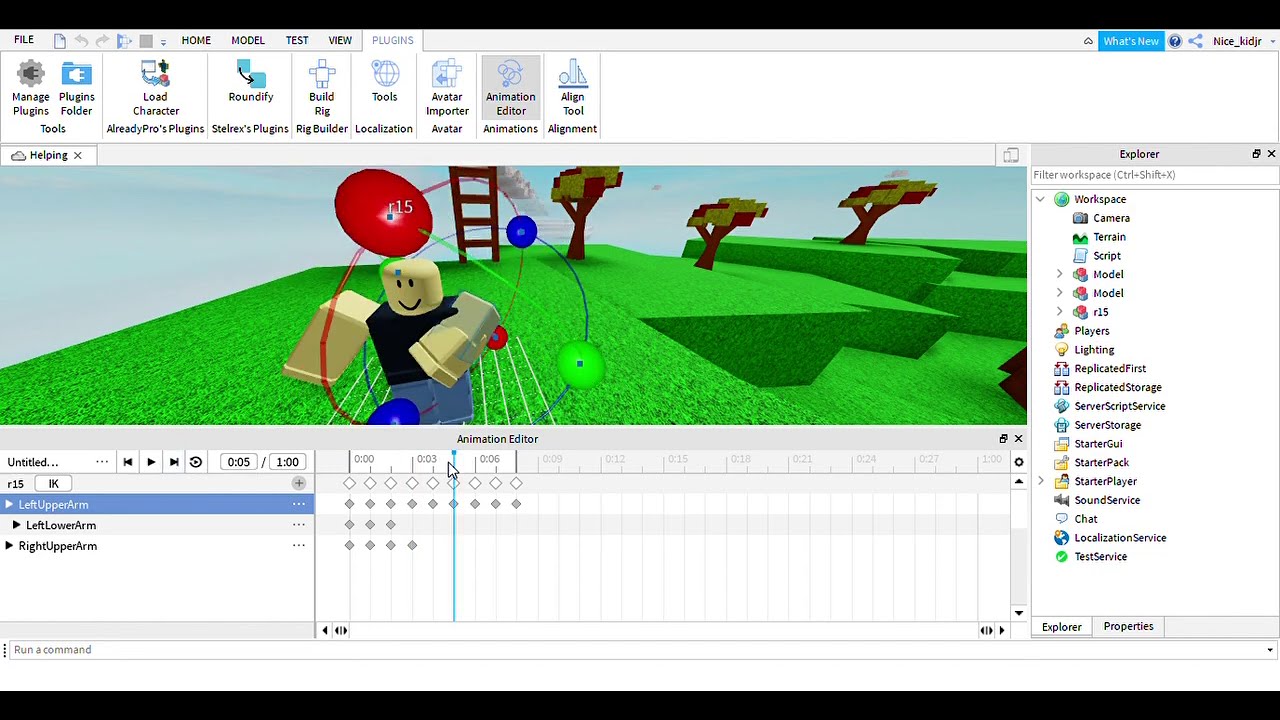Close the Helping document tab
Image resolution: width=1280 pixels, height=720 pixels.
pos(77,155)
